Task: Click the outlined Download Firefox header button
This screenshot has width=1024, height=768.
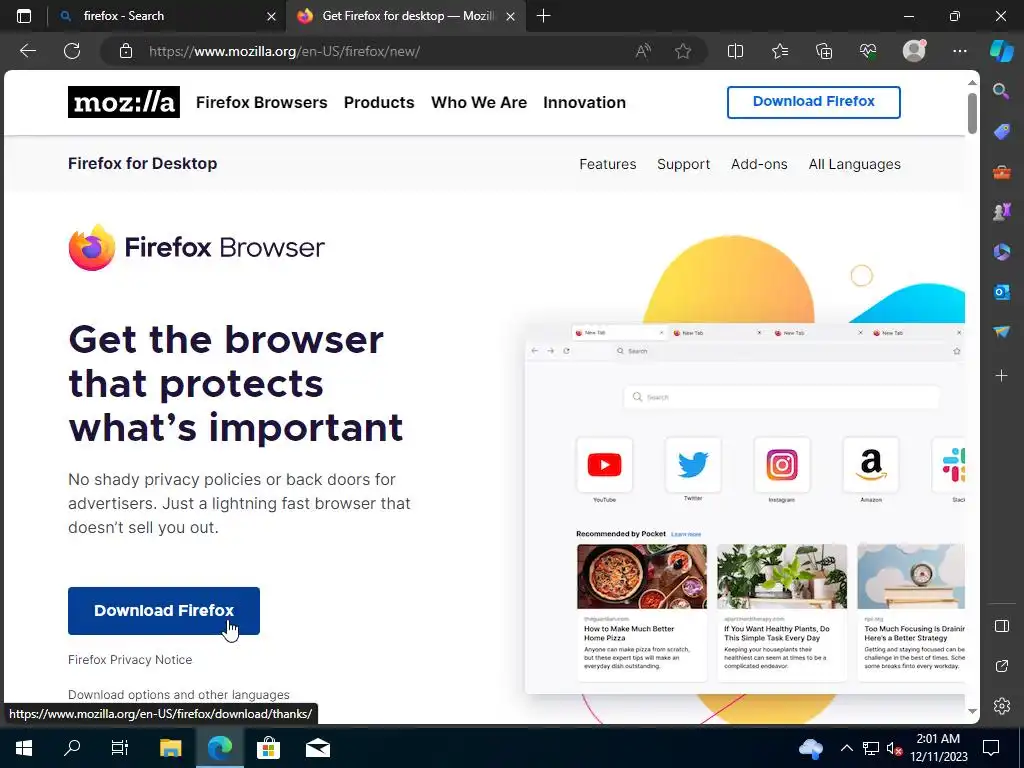Action: (814, 102)
